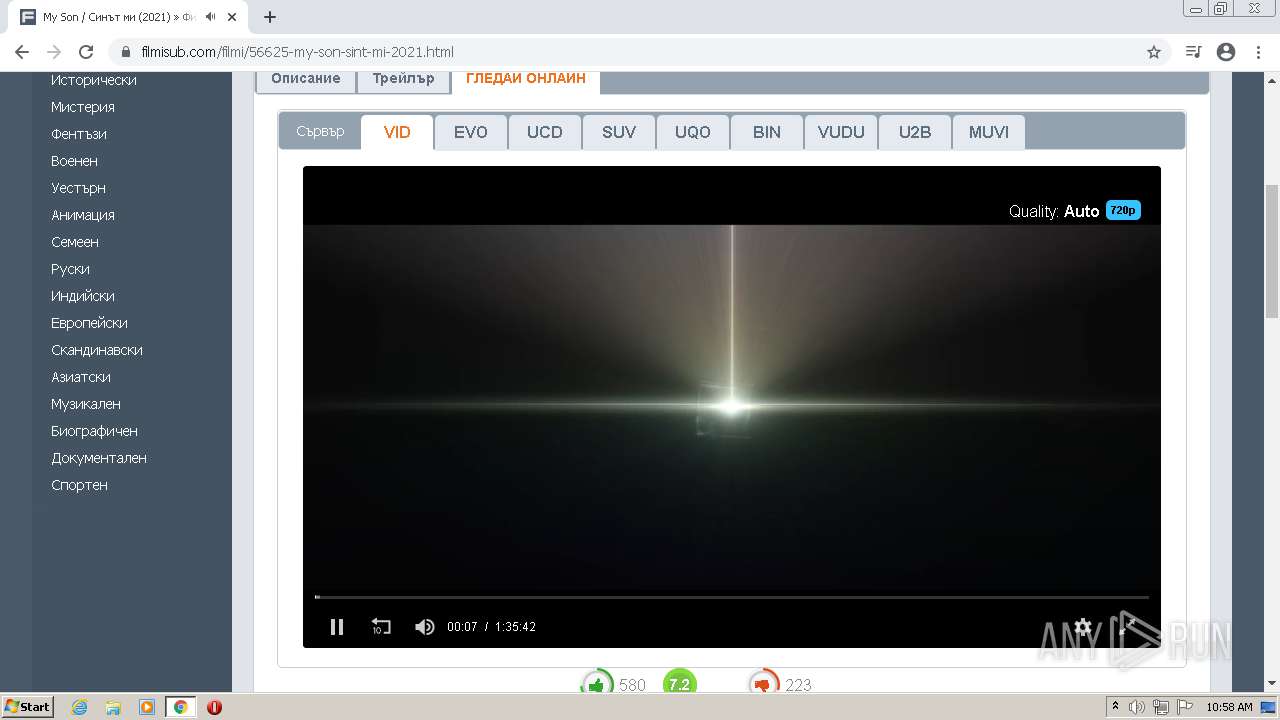Switch to the VID server tab
The image size is (1280, 720).
(397, 132)
